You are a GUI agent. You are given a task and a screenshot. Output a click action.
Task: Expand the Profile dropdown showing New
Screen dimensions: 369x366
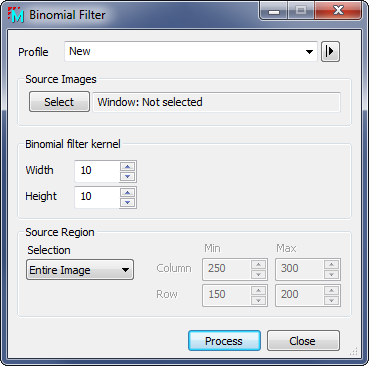coord(191,52)
